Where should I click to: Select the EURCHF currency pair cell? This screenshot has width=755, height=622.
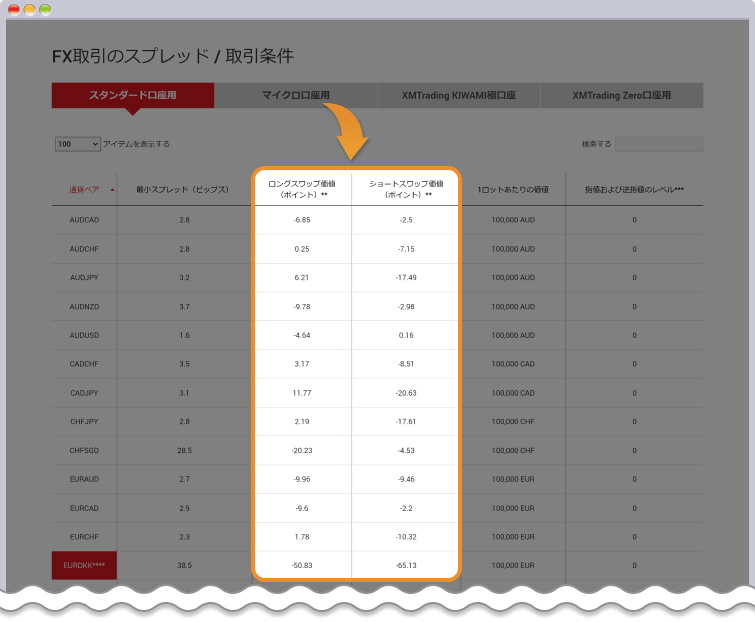[x=84, y=537]
